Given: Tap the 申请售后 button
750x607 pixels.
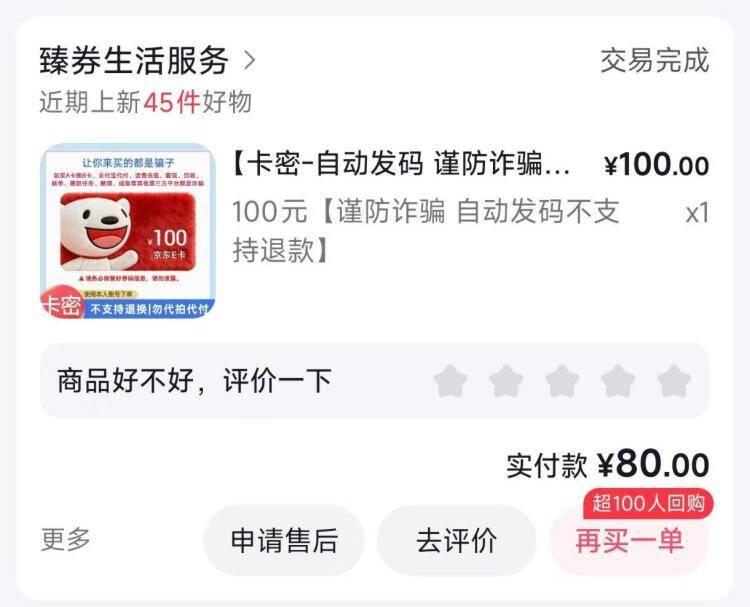Looking at the screenshot, I should 284,541.
